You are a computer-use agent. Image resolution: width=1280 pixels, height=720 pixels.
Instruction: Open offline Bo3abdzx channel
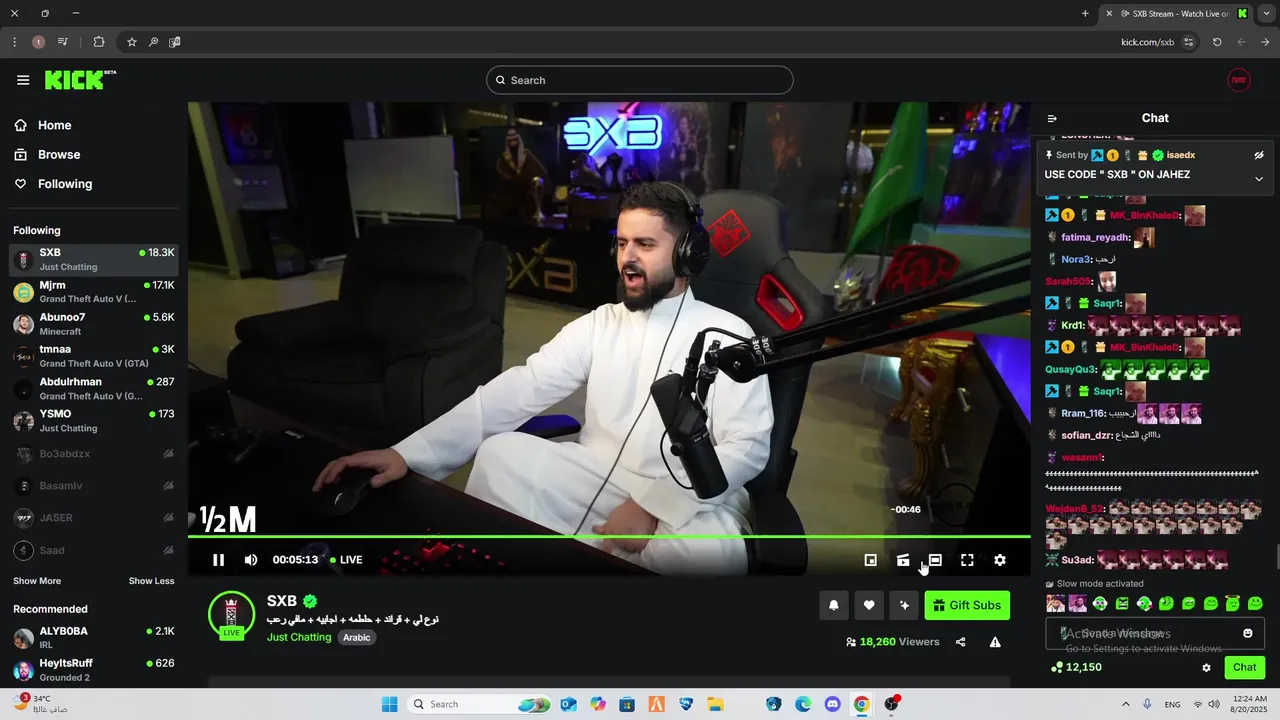pyautogui.click(x=94, y=454)
